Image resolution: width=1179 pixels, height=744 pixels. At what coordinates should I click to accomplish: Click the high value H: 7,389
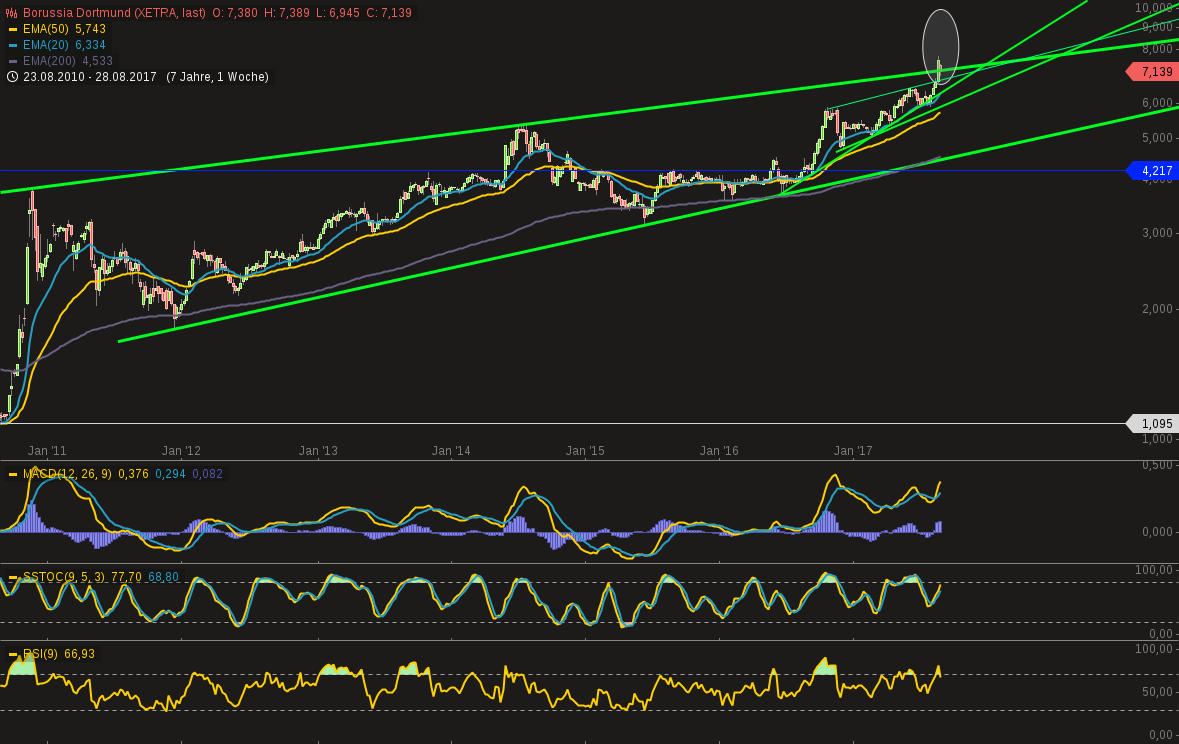(x=286, y=13)
